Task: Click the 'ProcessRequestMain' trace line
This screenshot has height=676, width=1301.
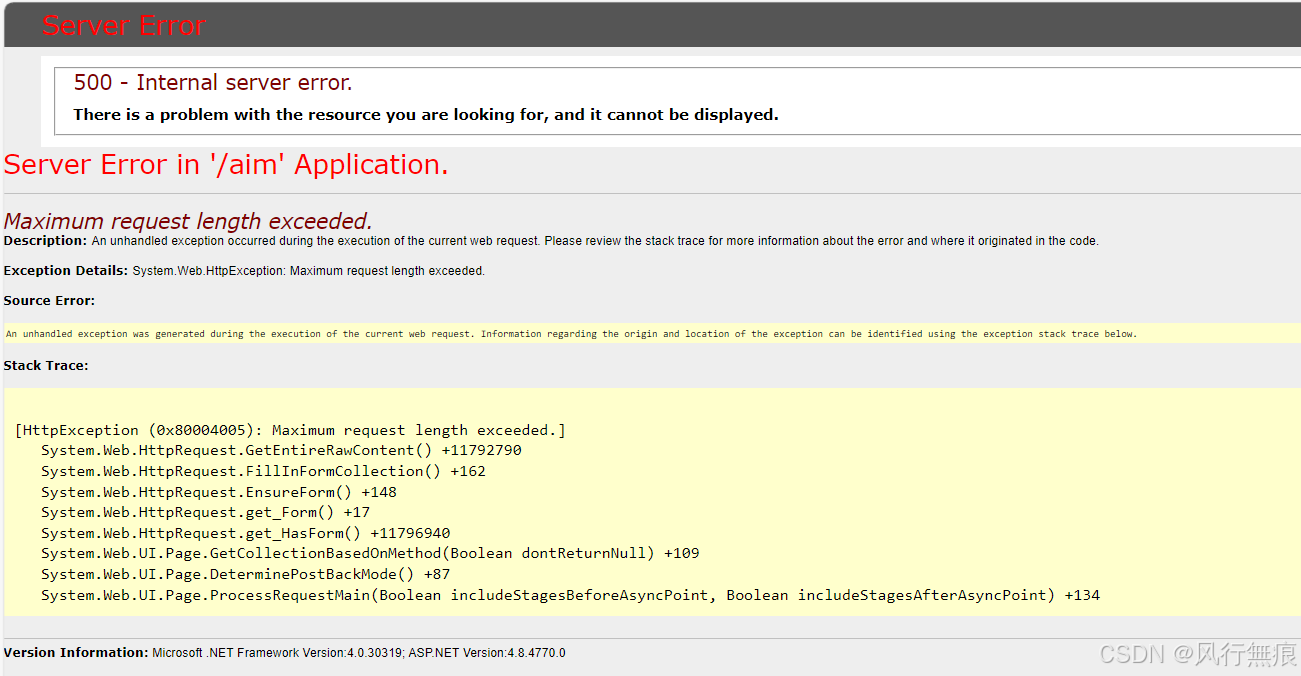Action: [x=570, y=595]
